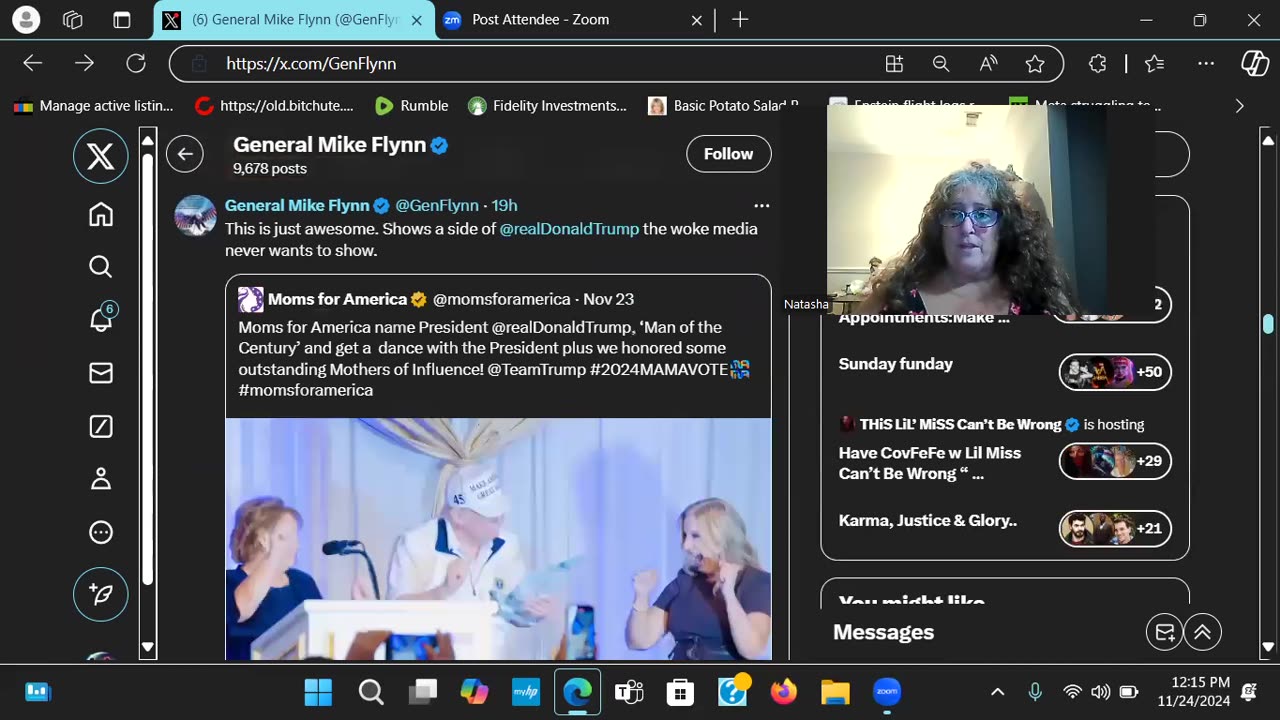Open a new browser tab
This screenshot has width=1280, height=720.
click(740, 20)
